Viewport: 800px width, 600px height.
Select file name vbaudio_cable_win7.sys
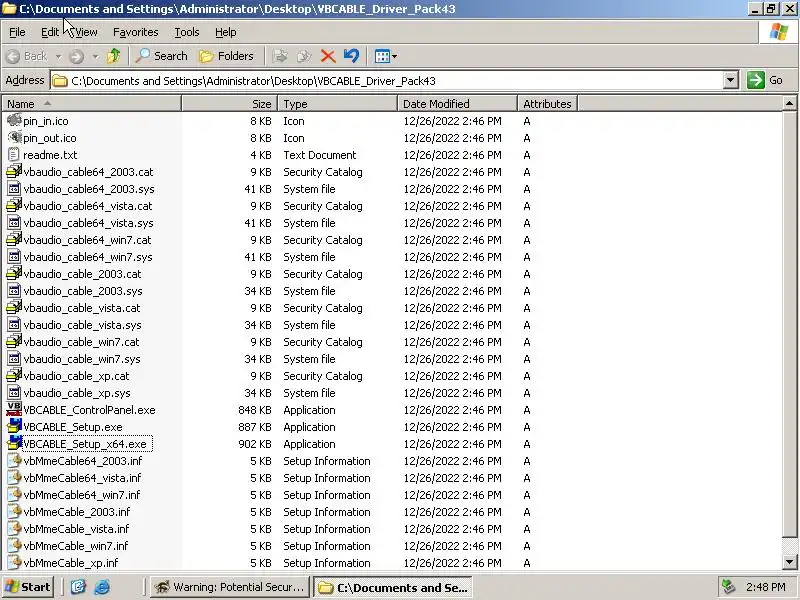(82, 359)
